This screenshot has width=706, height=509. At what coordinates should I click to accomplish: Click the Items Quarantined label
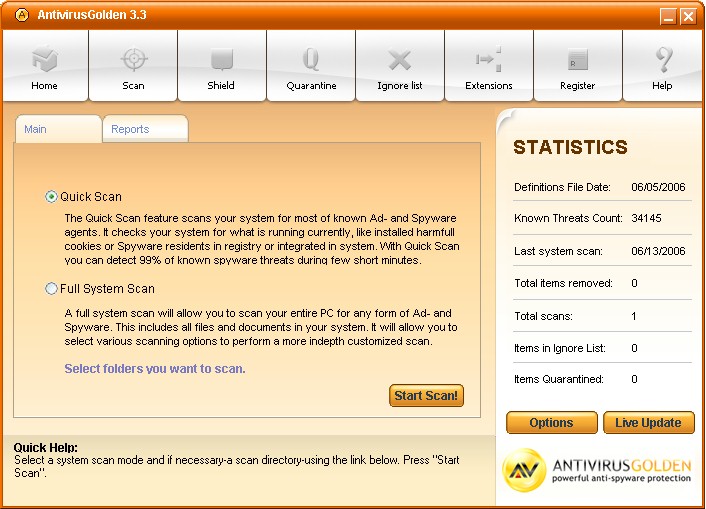559,379
